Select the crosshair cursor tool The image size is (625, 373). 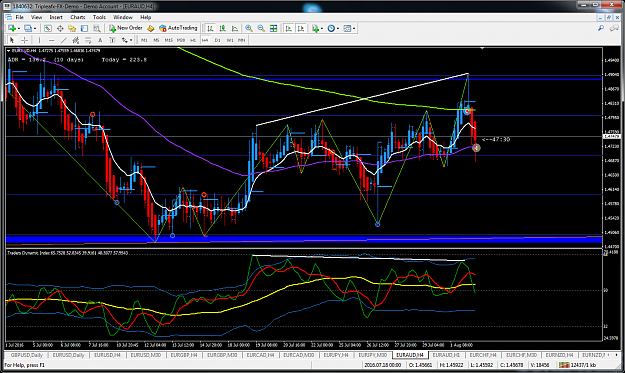(24, 40)
